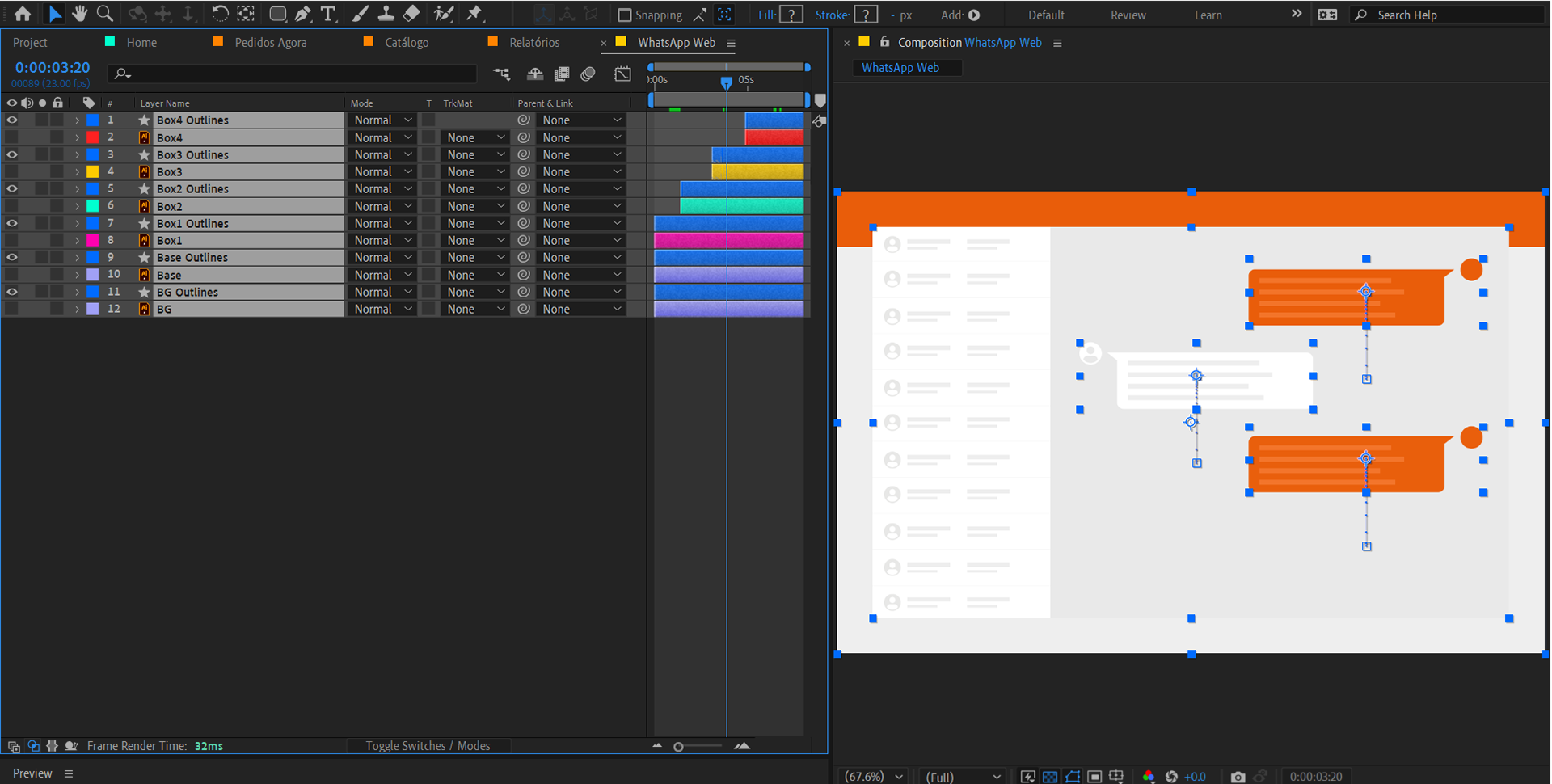Enable the Snapping checkbox
The width and height of the screenshot is (1552, 784).
click(x=624, y=15)
